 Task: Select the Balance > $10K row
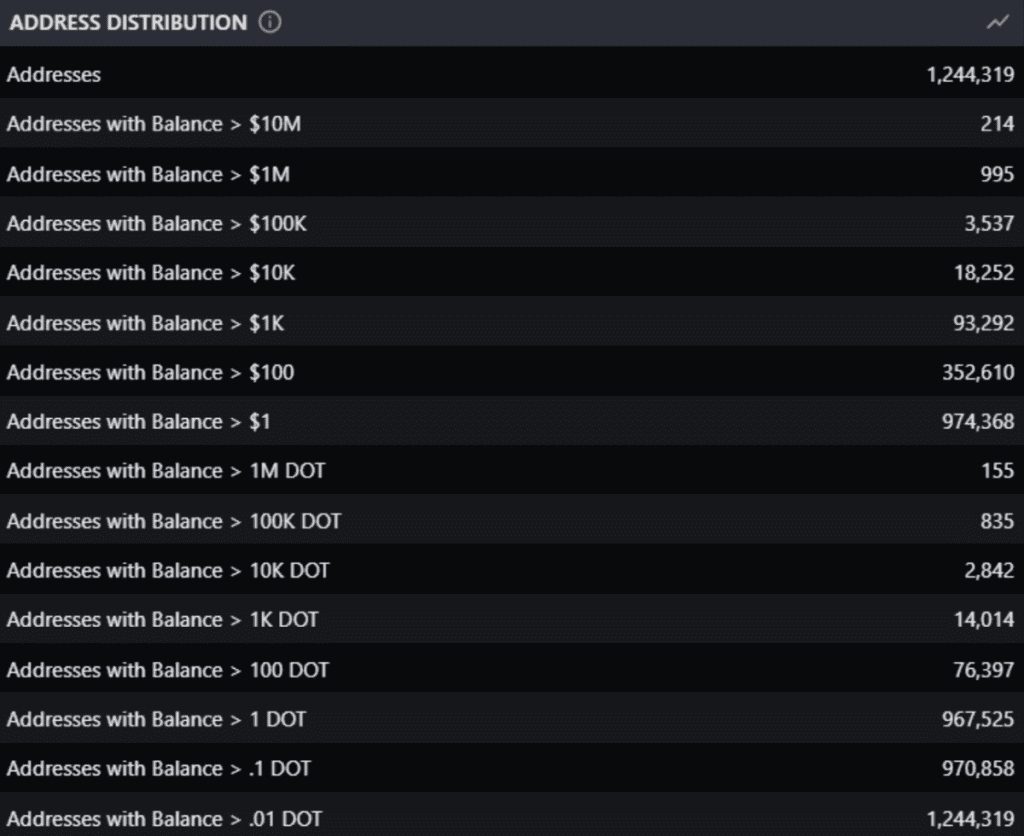pyautogui.click(x=512, y=272)
